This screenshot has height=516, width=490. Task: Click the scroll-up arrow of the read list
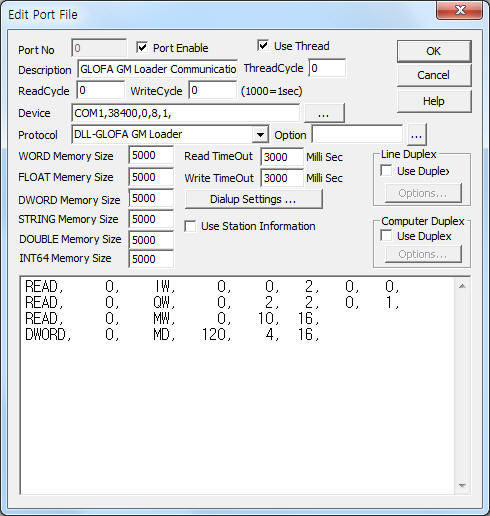[462, 286]
